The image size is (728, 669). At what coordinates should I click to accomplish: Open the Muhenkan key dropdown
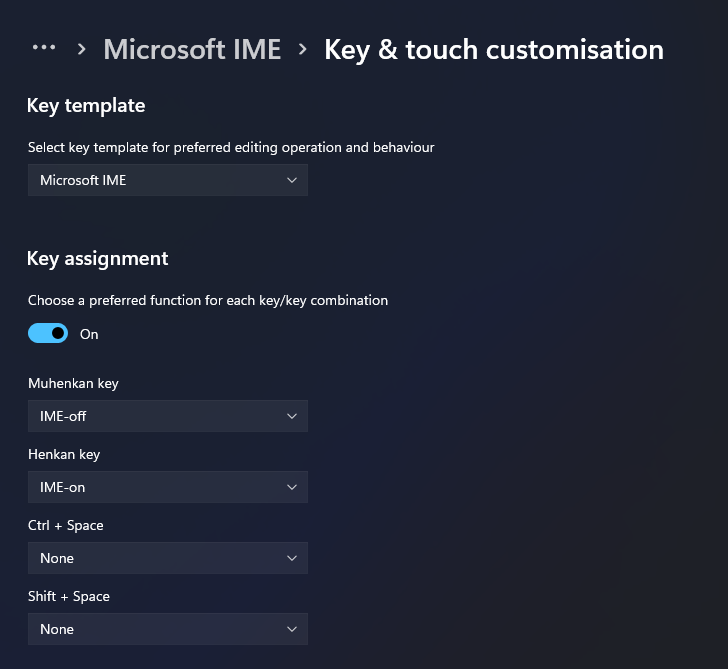(x=168, y=416)
